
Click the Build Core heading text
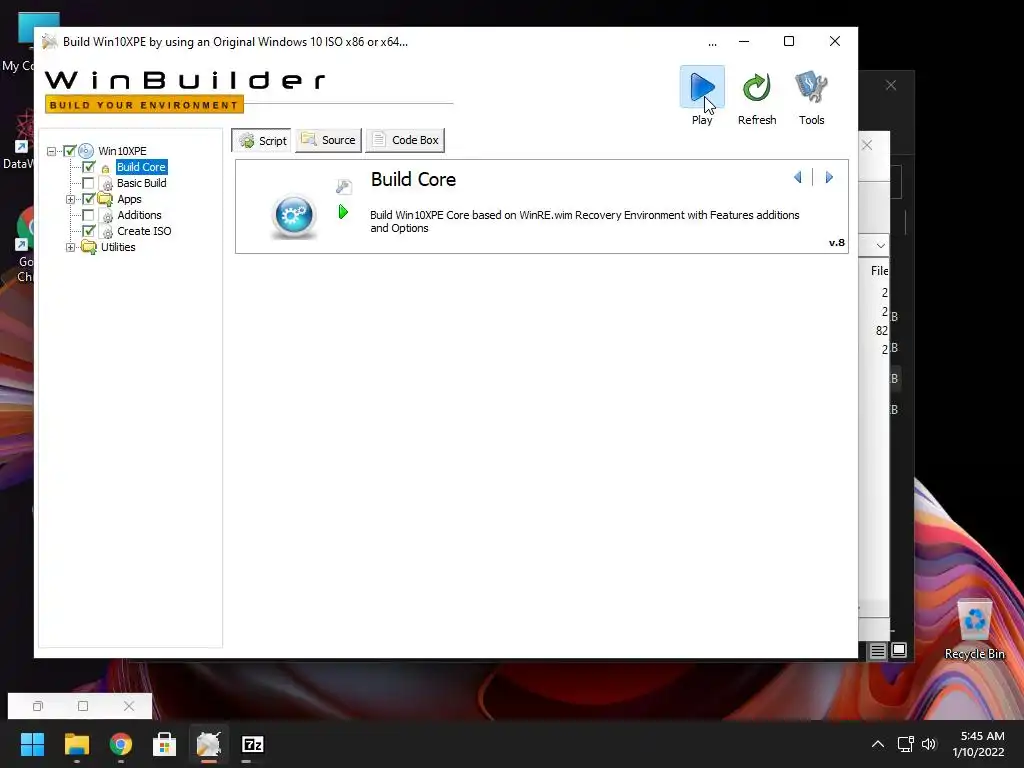[x=413, y=180]
